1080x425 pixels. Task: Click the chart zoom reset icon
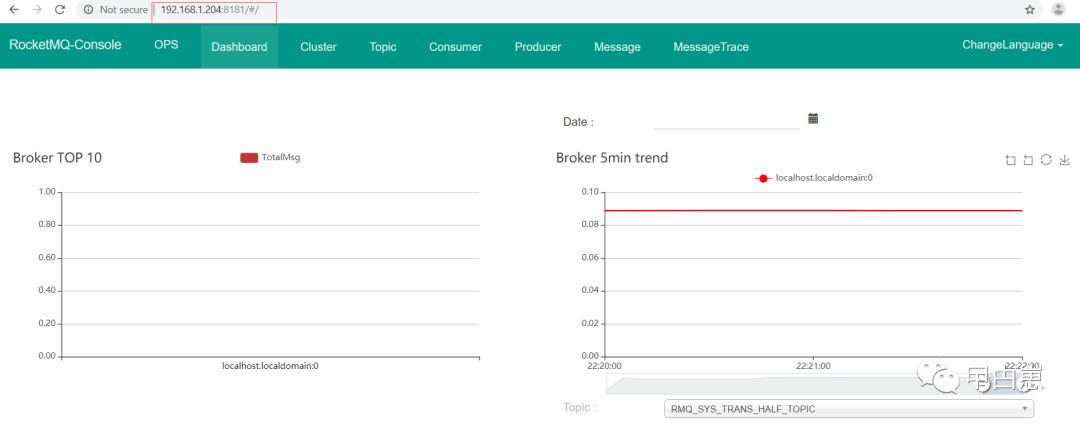1028,160
